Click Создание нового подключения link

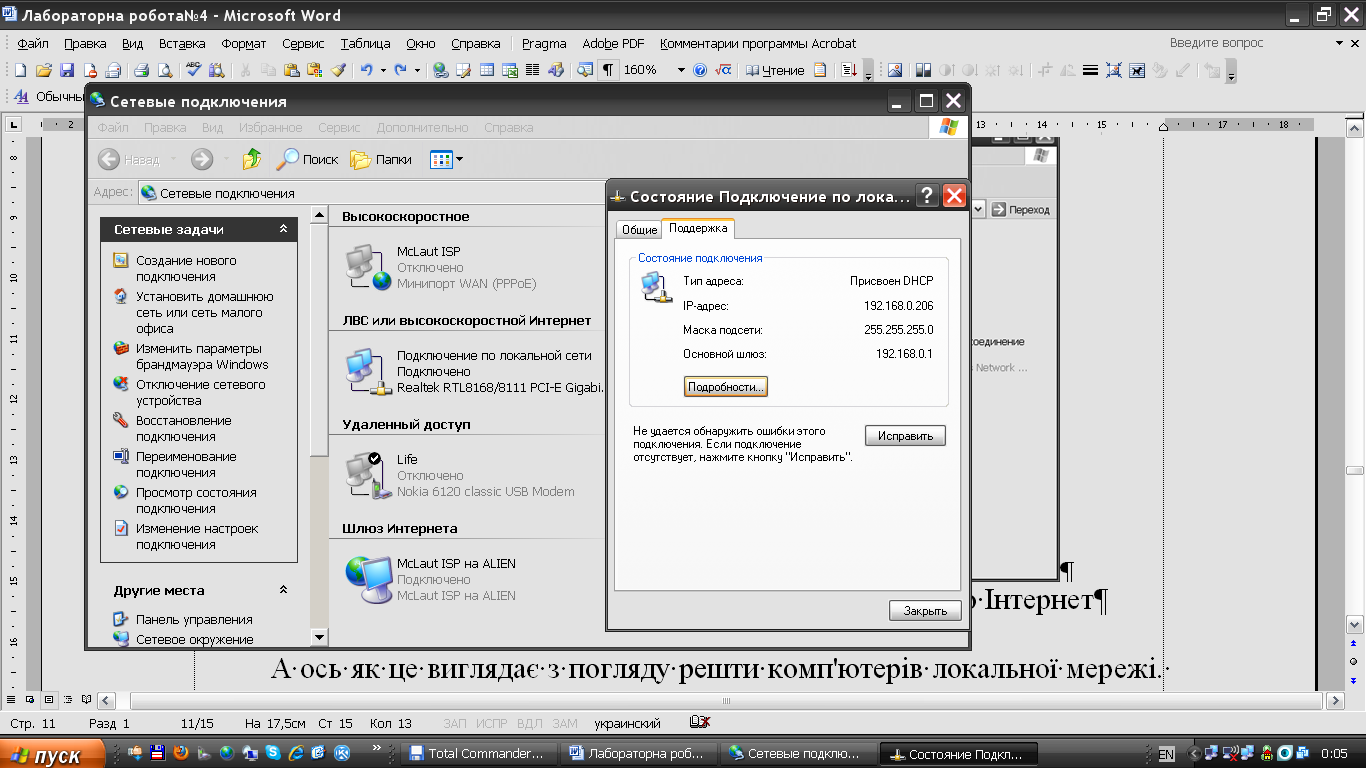(x=186, y=268)
